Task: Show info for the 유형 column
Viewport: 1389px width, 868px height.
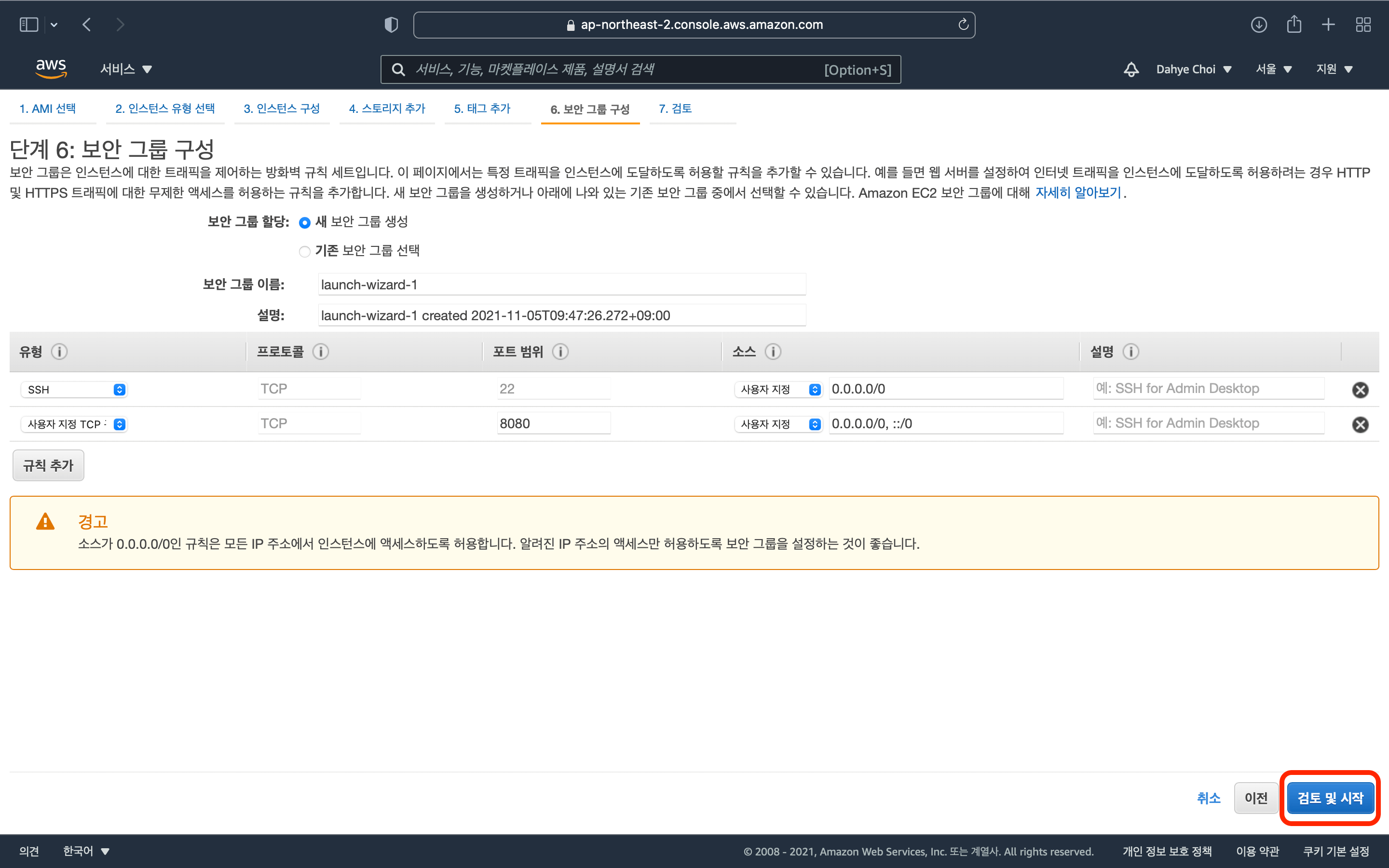Action: click(x=59, y=352)
